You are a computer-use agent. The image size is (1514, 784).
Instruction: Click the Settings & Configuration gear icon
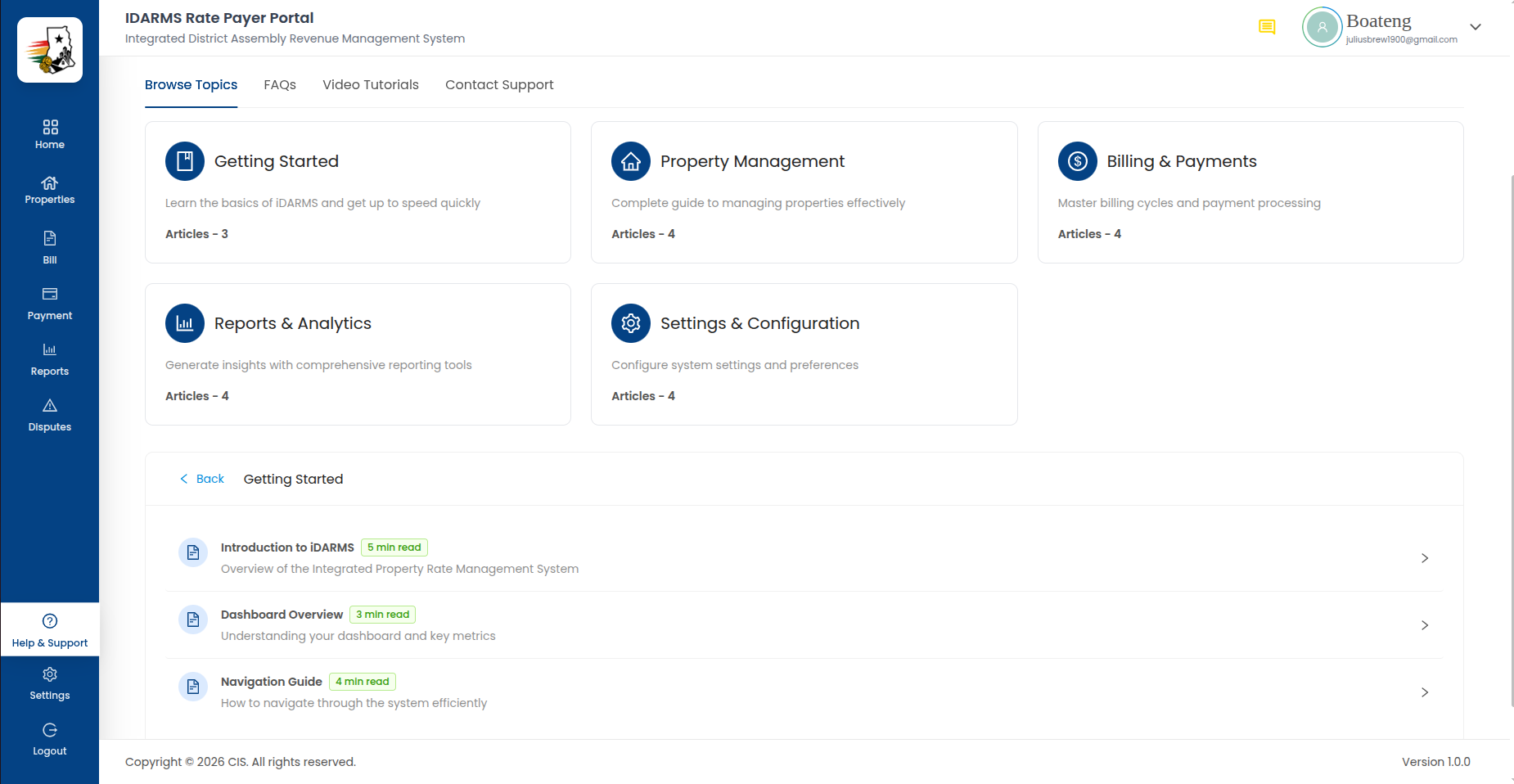tap(631, 323)
